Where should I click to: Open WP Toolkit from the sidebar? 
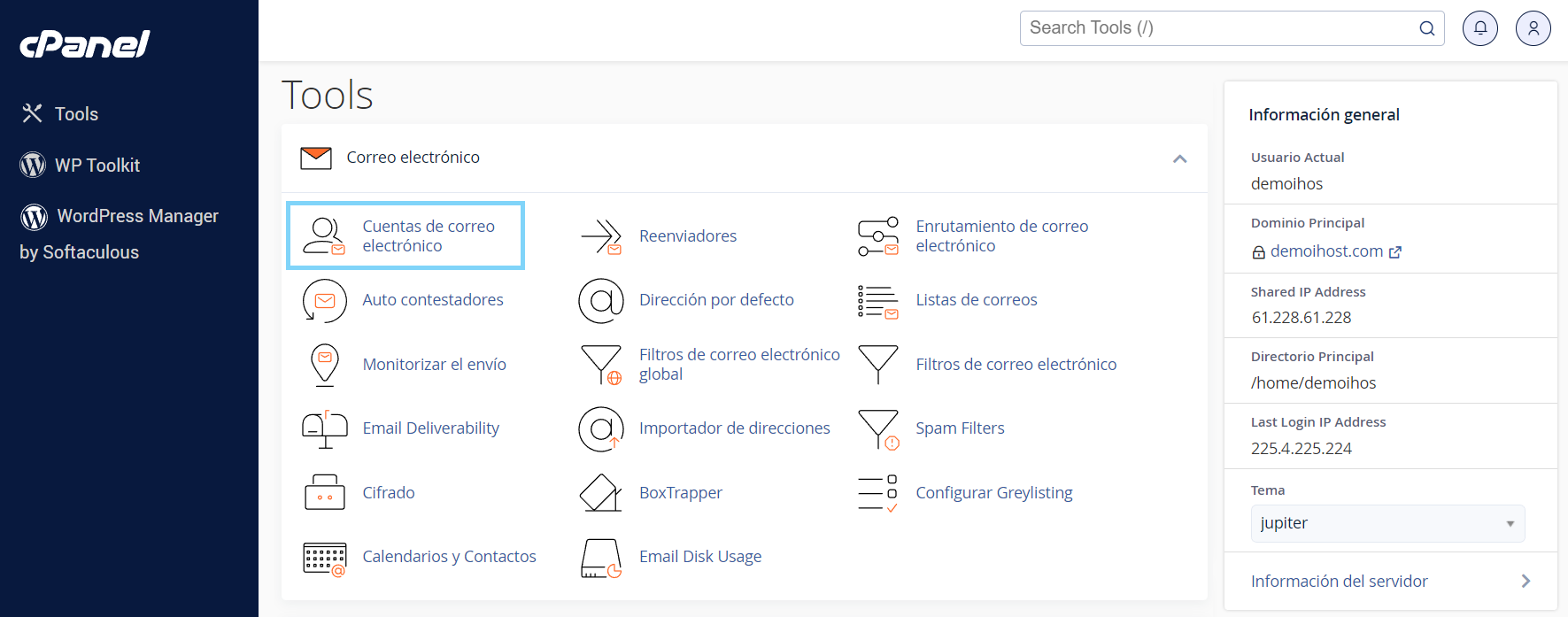click(97, 166)
